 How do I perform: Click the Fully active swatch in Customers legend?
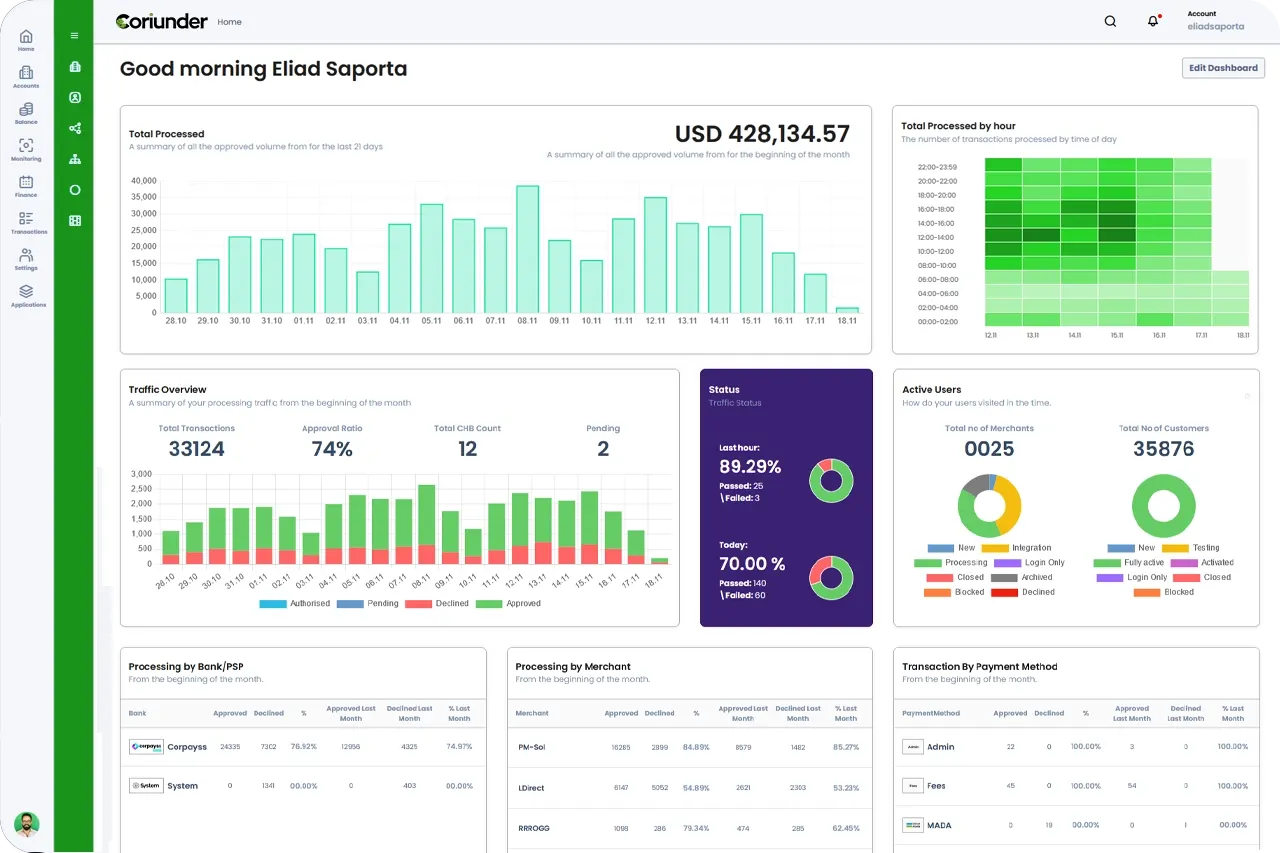pyautogui.click(x=1107, y=563)
